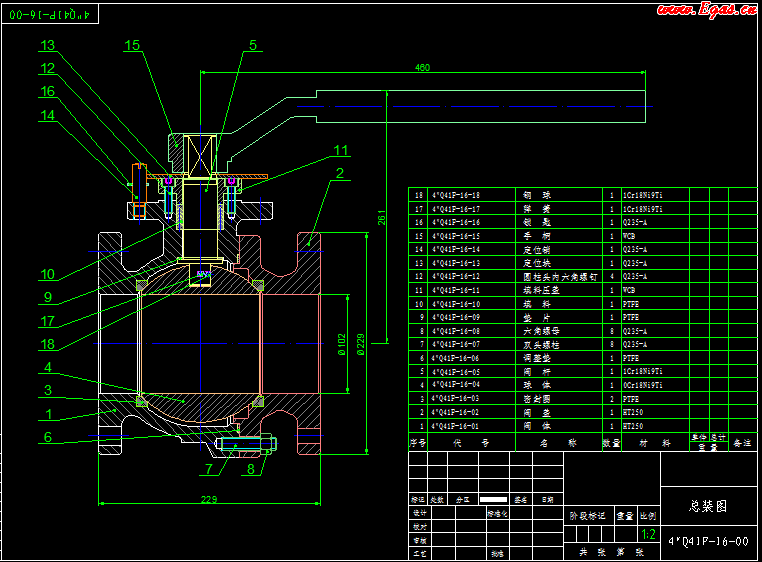The width and height of the screenshot is (762, 562).
Task: Click the 1:2 scale value
Action: pyautogui.click(x=649, y=535)
